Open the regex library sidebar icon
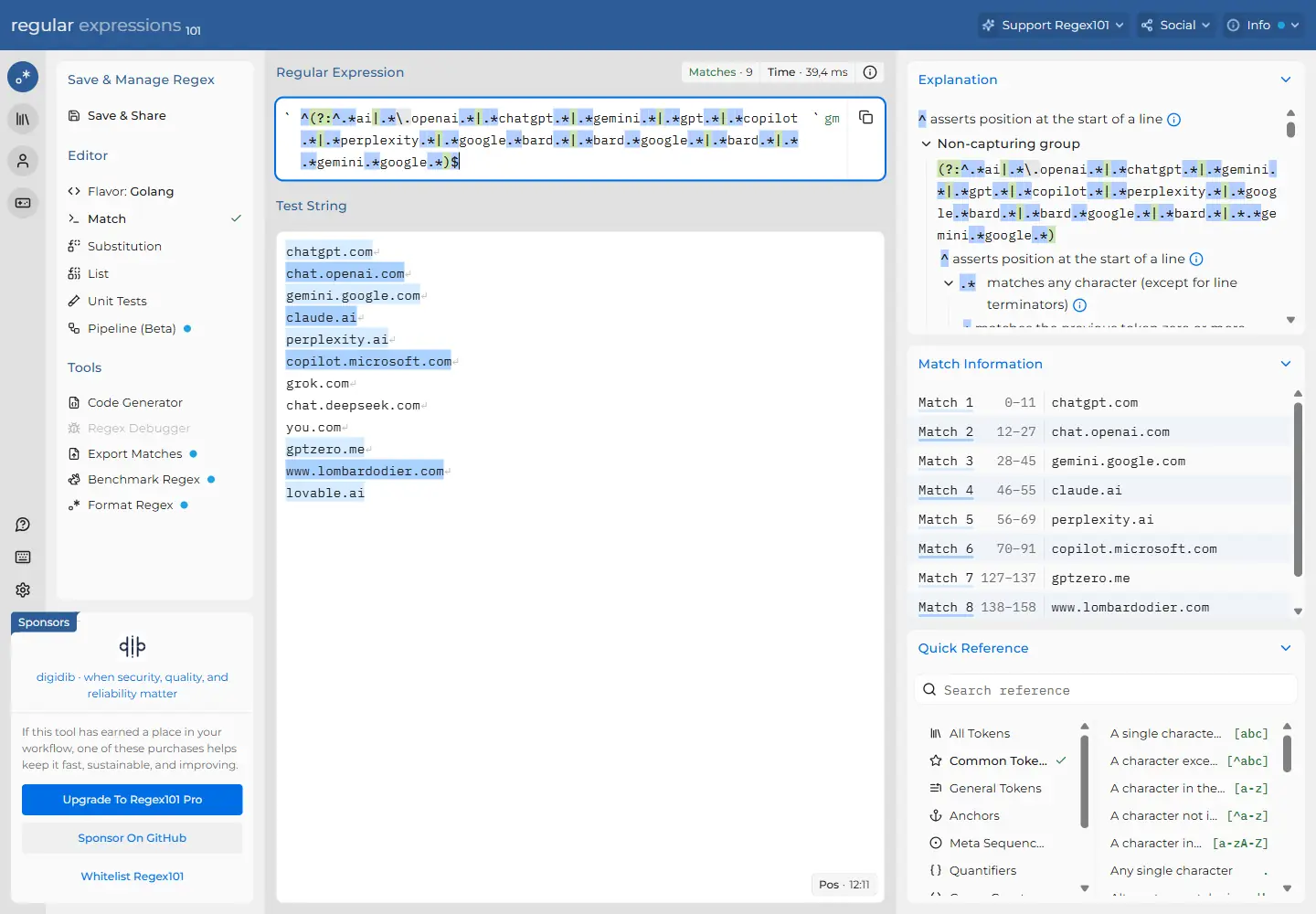1316x914 pixels. 23,119
